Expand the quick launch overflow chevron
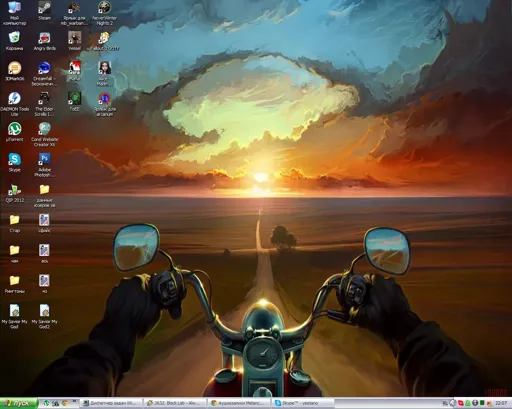The height and width of the screenshot is (409, 512). 74,401
